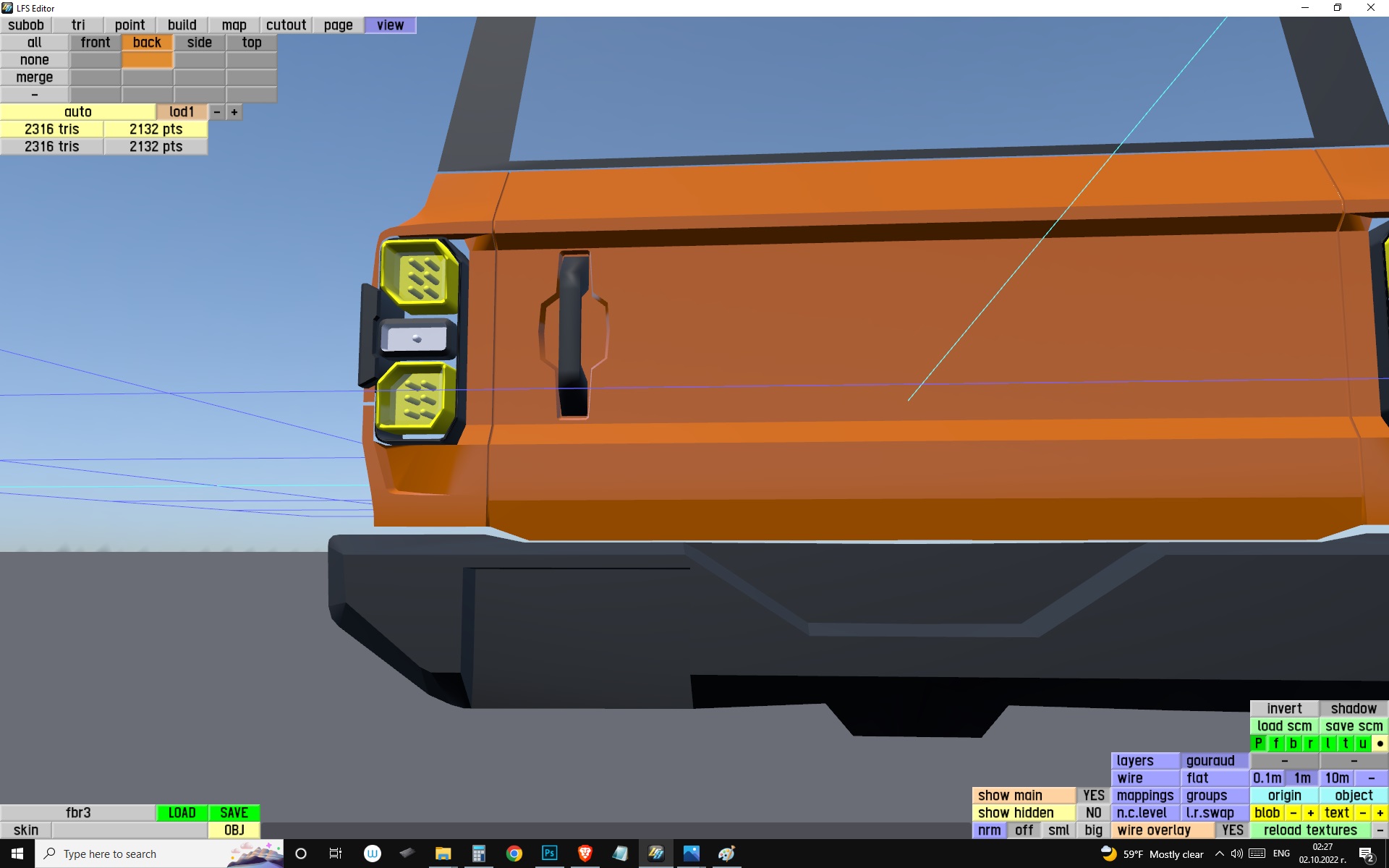Click reload textures button
Screen dimensions: 1389x868
(x=1310, y=830)
